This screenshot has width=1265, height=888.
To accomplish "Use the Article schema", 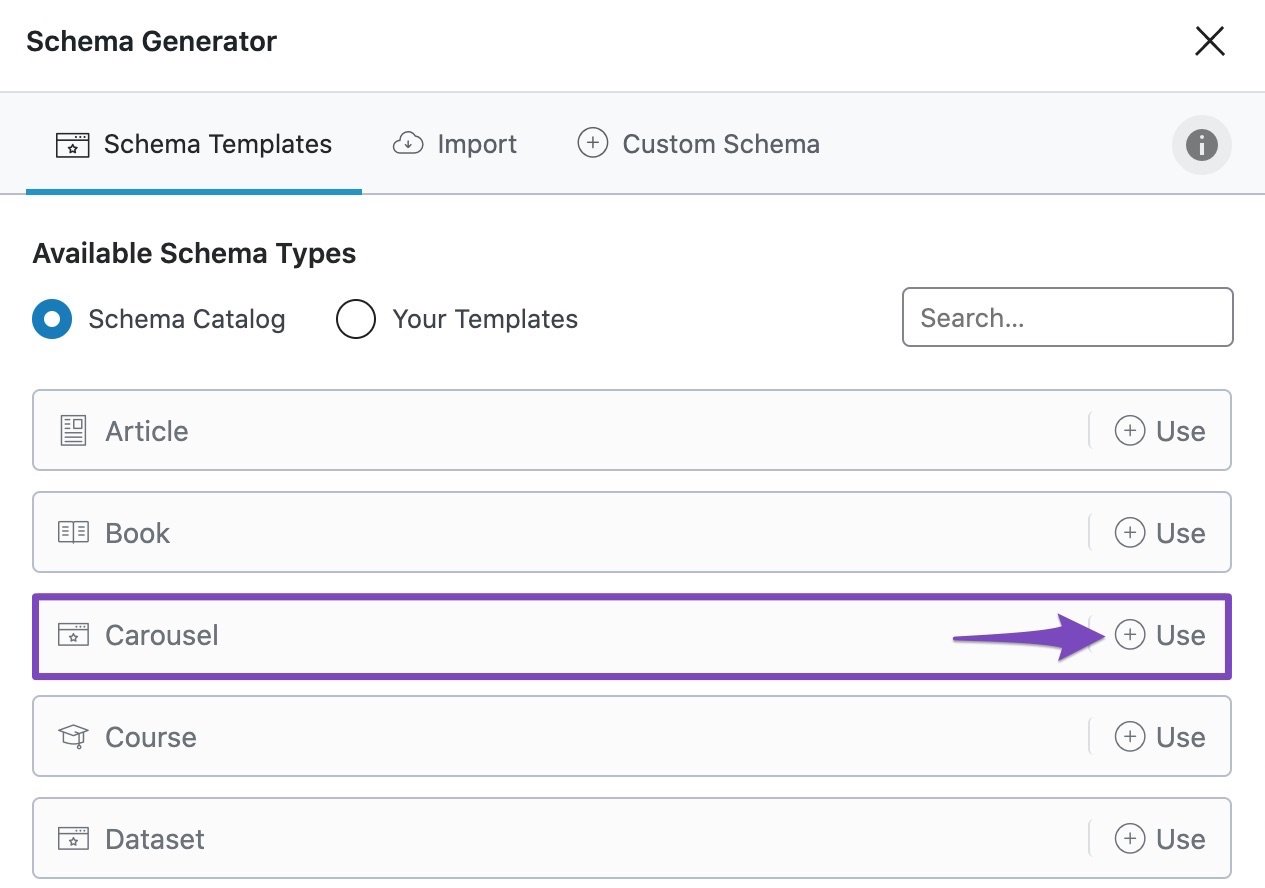I will click(x=1160, y=431).
